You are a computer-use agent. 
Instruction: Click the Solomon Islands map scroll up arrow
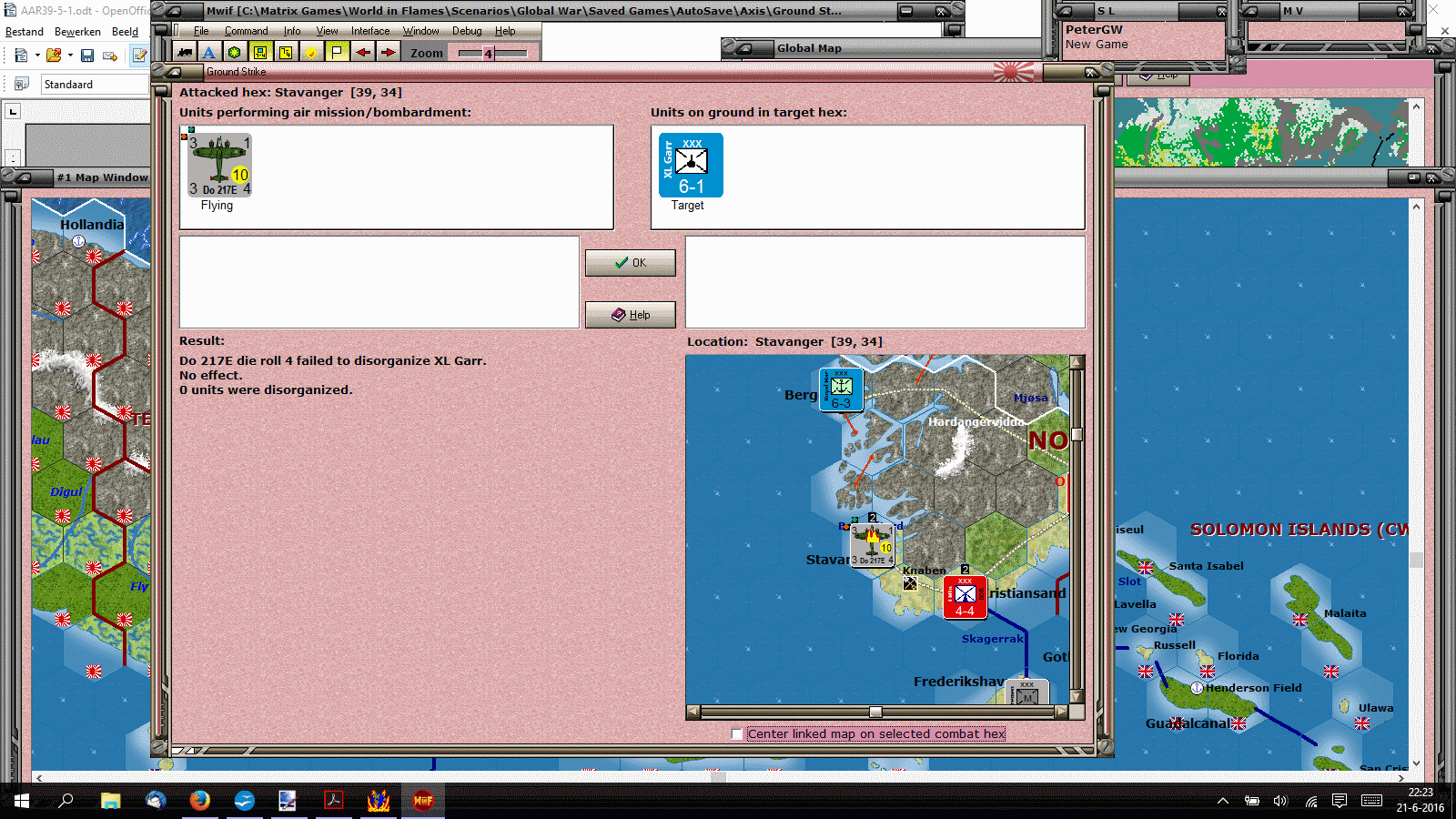tap(1416, 207)
